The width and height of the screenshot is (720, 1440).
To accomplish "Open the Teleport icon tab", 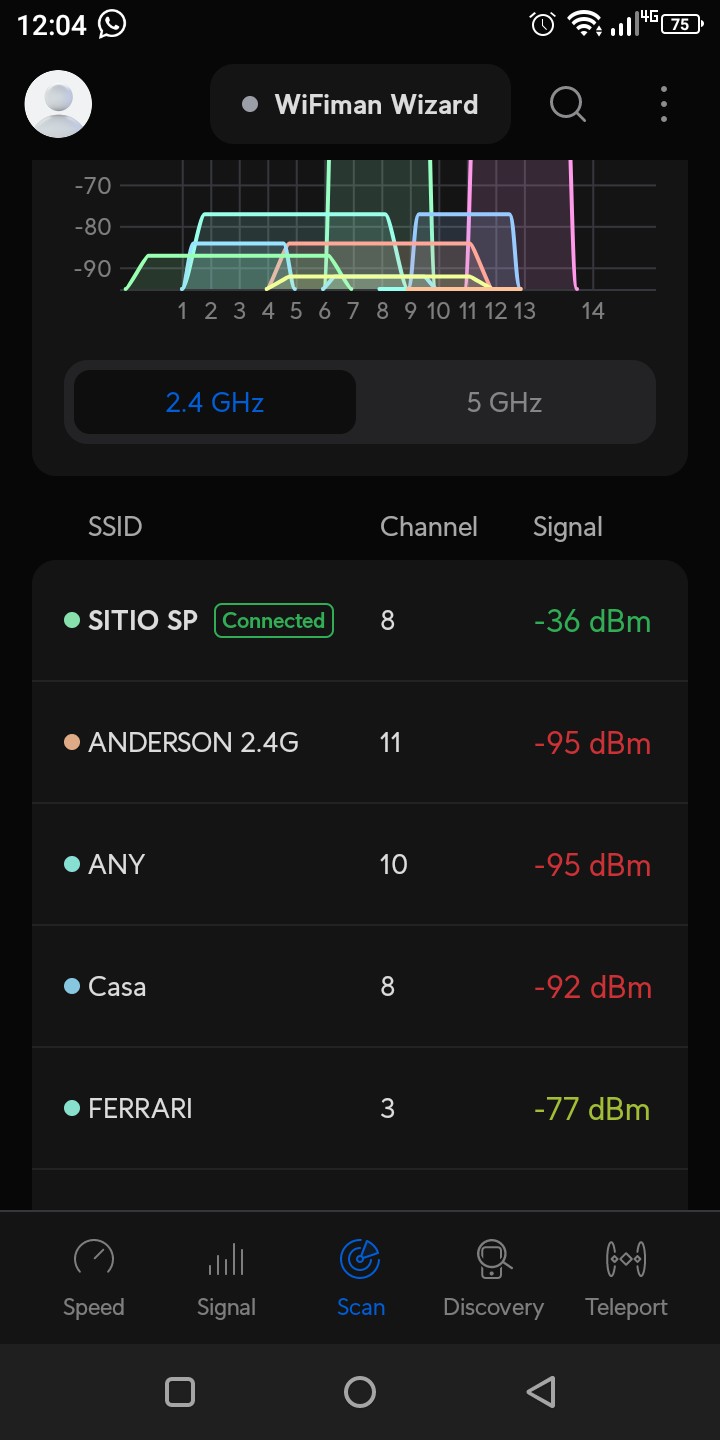I will (626, 1258).
